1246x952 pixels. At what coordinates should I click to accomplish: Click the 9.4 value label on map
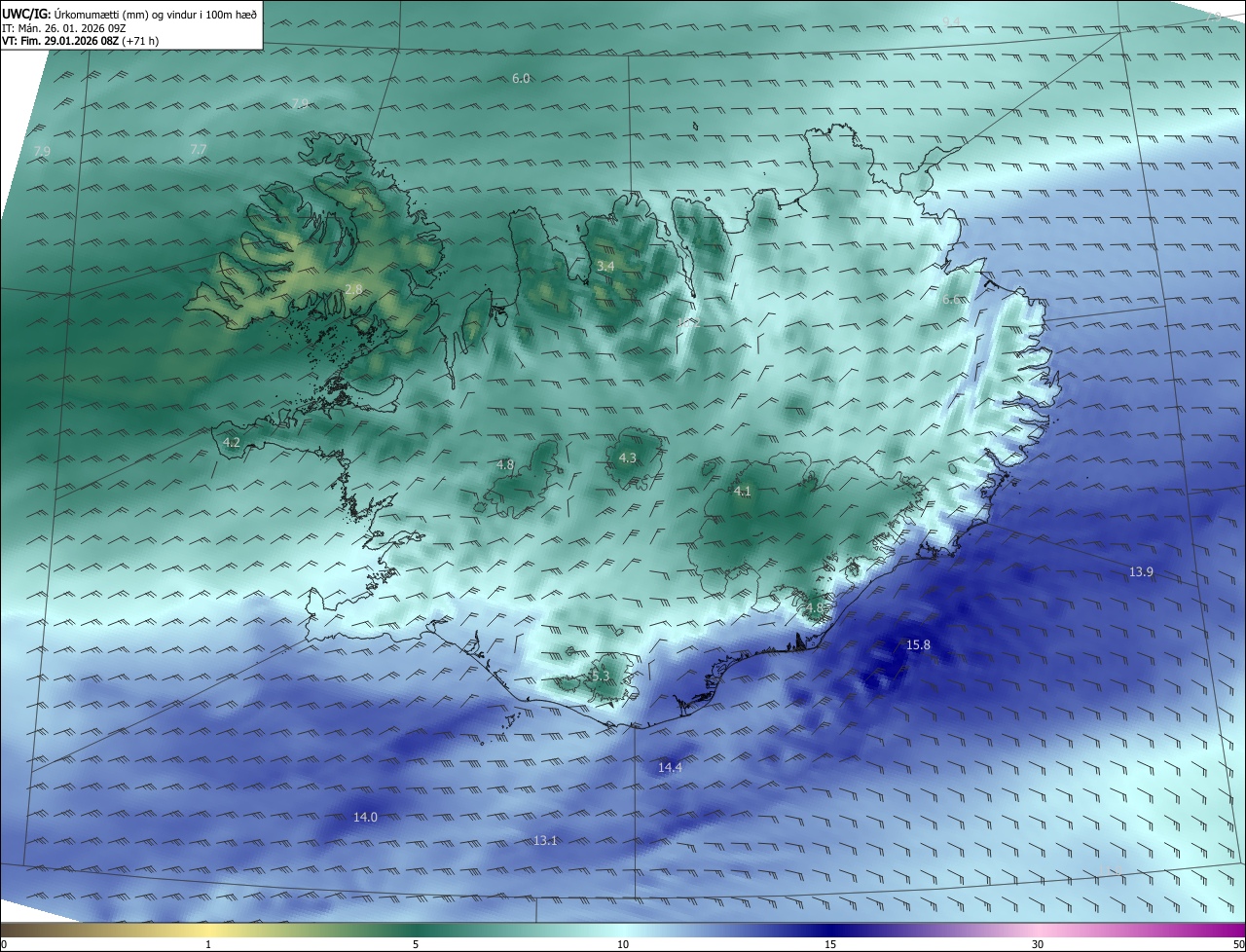coord(952,21)
